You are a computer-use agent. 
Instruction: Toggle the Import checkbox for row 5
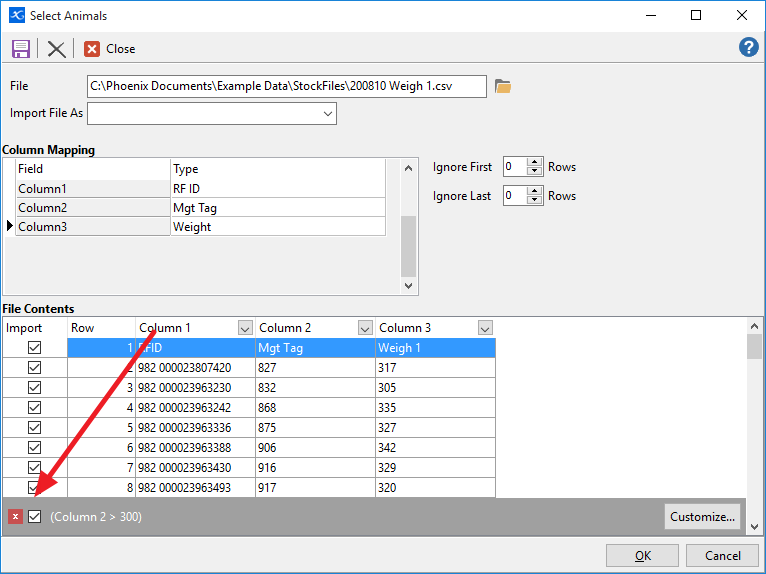pyautogui.click(x=34, y=428)
